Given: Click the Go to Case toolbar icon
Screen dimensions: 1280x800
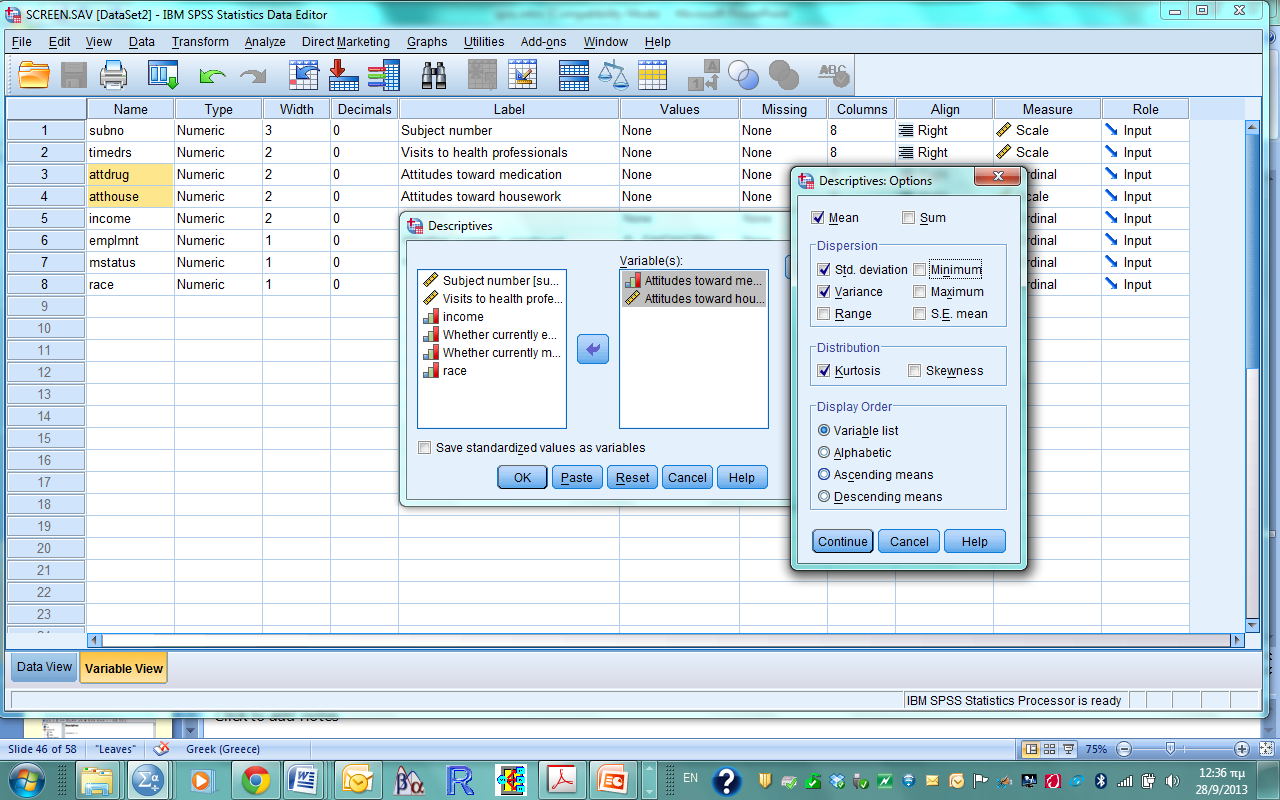Looking at the screenshot, I should (x=303, y=75).
